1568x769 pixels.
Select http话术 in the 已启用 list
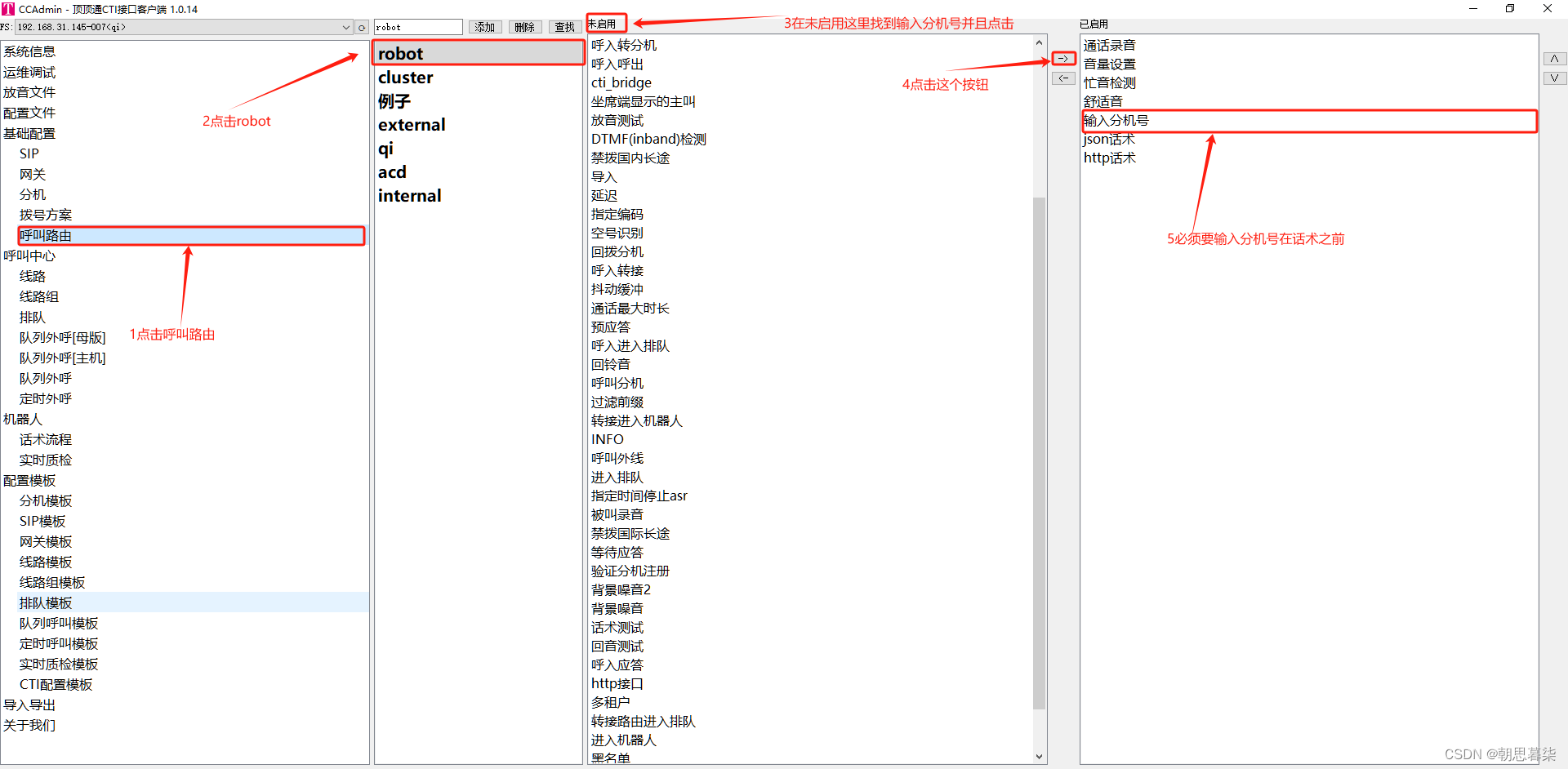click(1110, 158)
